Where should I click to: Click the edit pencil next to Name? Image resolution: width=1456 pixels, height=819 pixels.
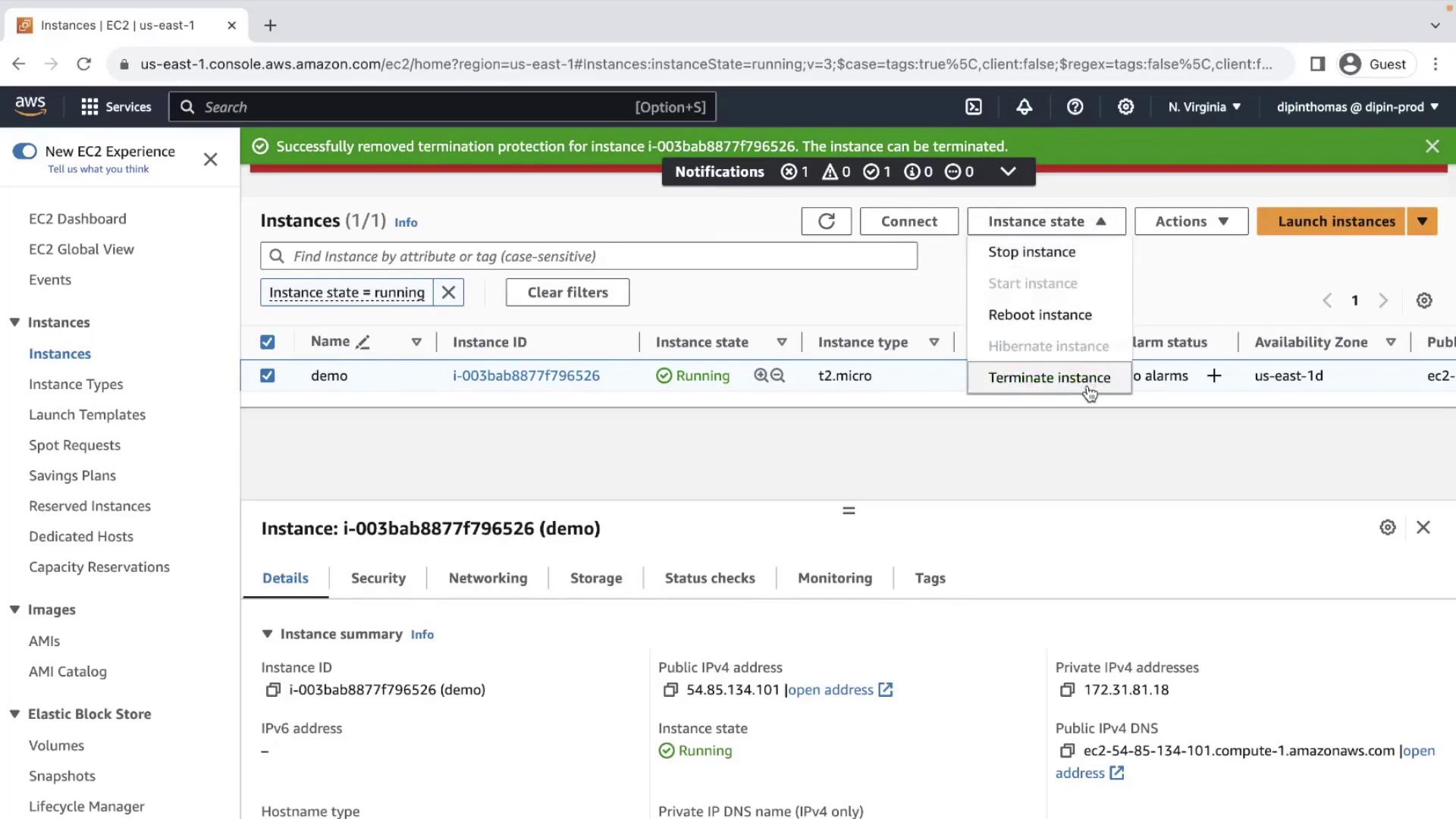coord(363,343)
